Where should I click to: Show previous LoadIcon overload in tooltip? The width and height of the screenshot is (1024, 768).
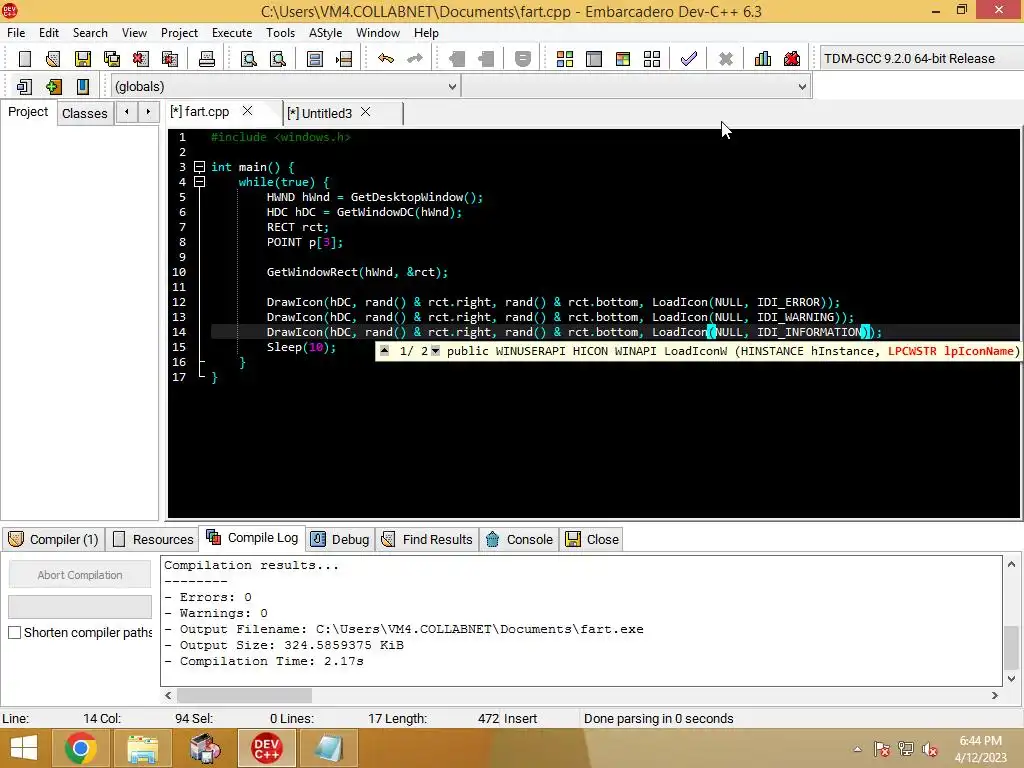385,351
